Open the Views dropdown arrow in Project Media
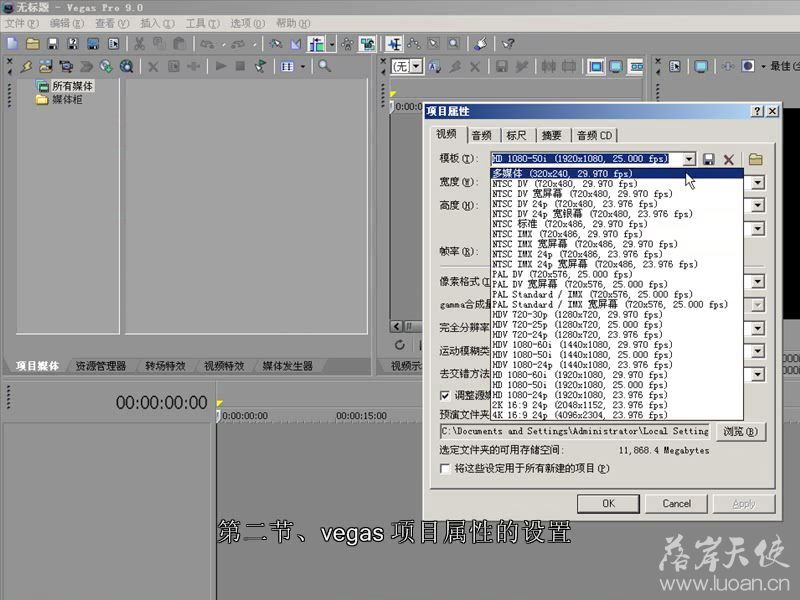Screen dimensions: 800x600 click(x=303, y=66)
